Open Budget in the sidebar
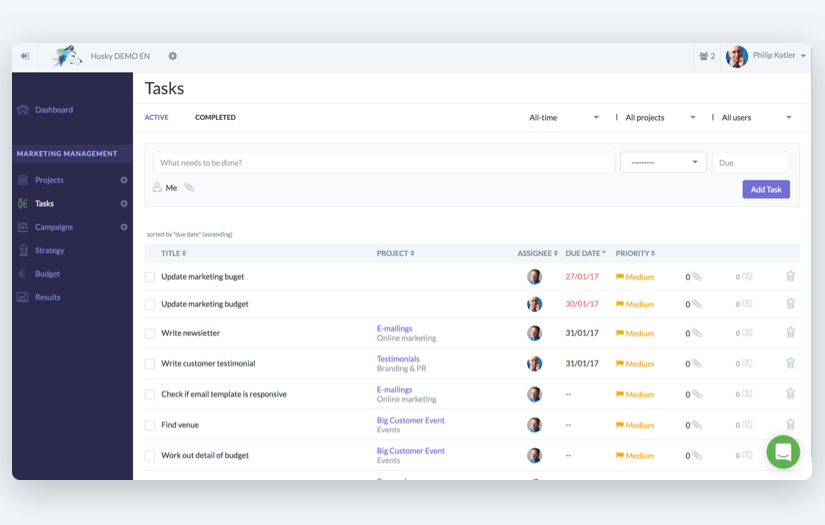Screen dimensions: 825x525 47,274
